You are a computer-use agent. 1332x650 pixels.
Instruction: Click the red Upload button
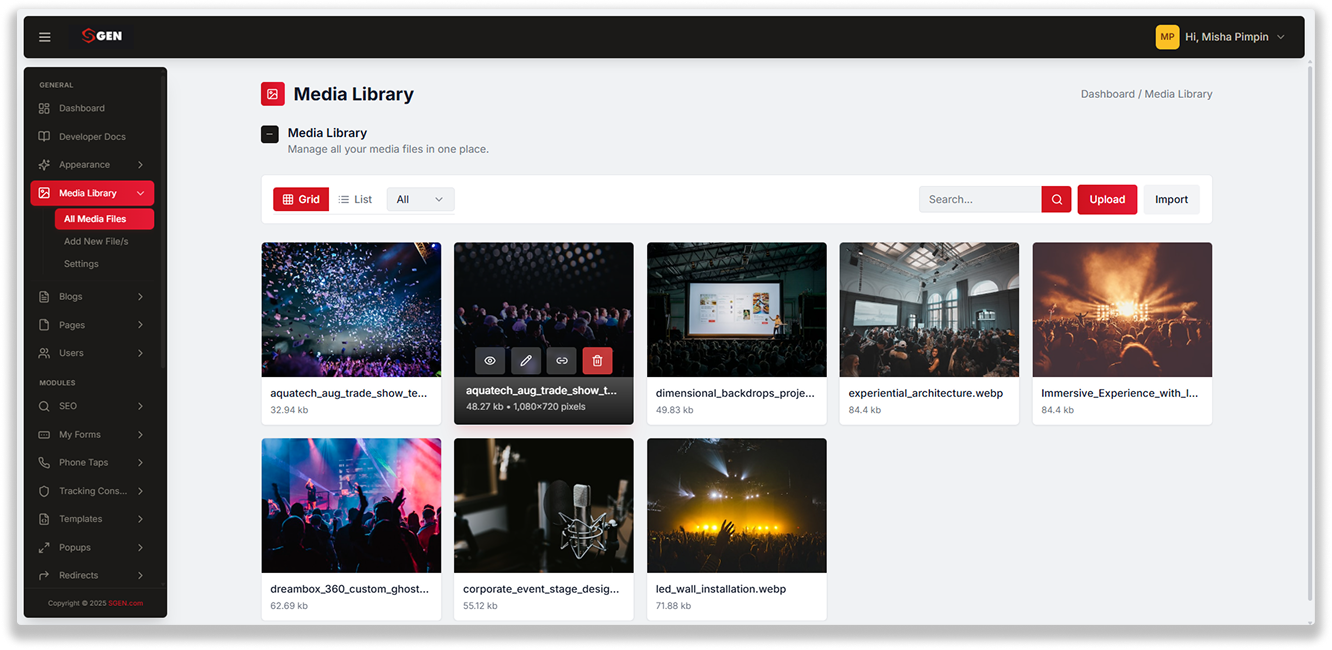click(1107, 199)
